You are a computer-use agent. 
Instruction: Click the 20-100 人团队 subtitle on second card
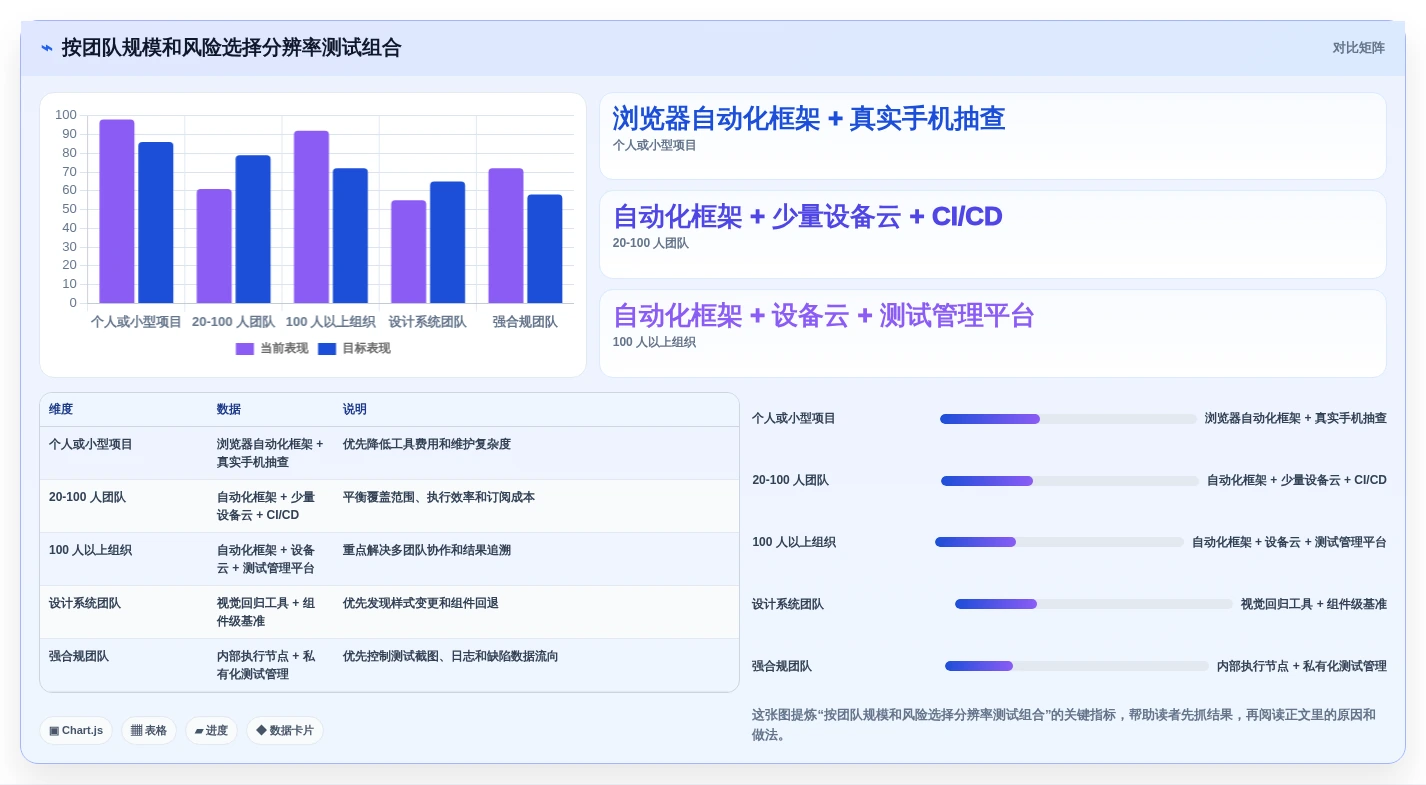tap(650, 244)
